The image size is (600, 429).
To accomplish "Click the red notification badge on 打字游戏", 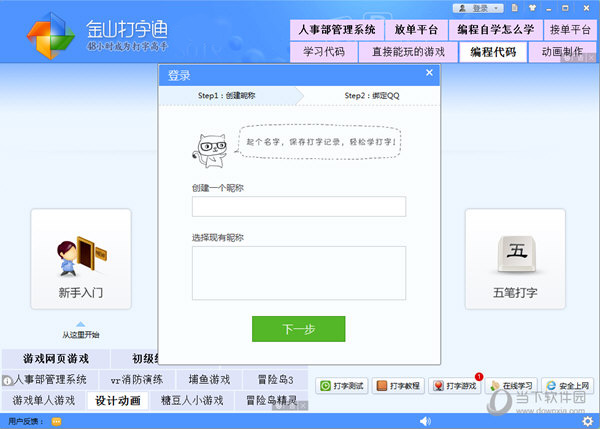I will click(x=479, y=377).
